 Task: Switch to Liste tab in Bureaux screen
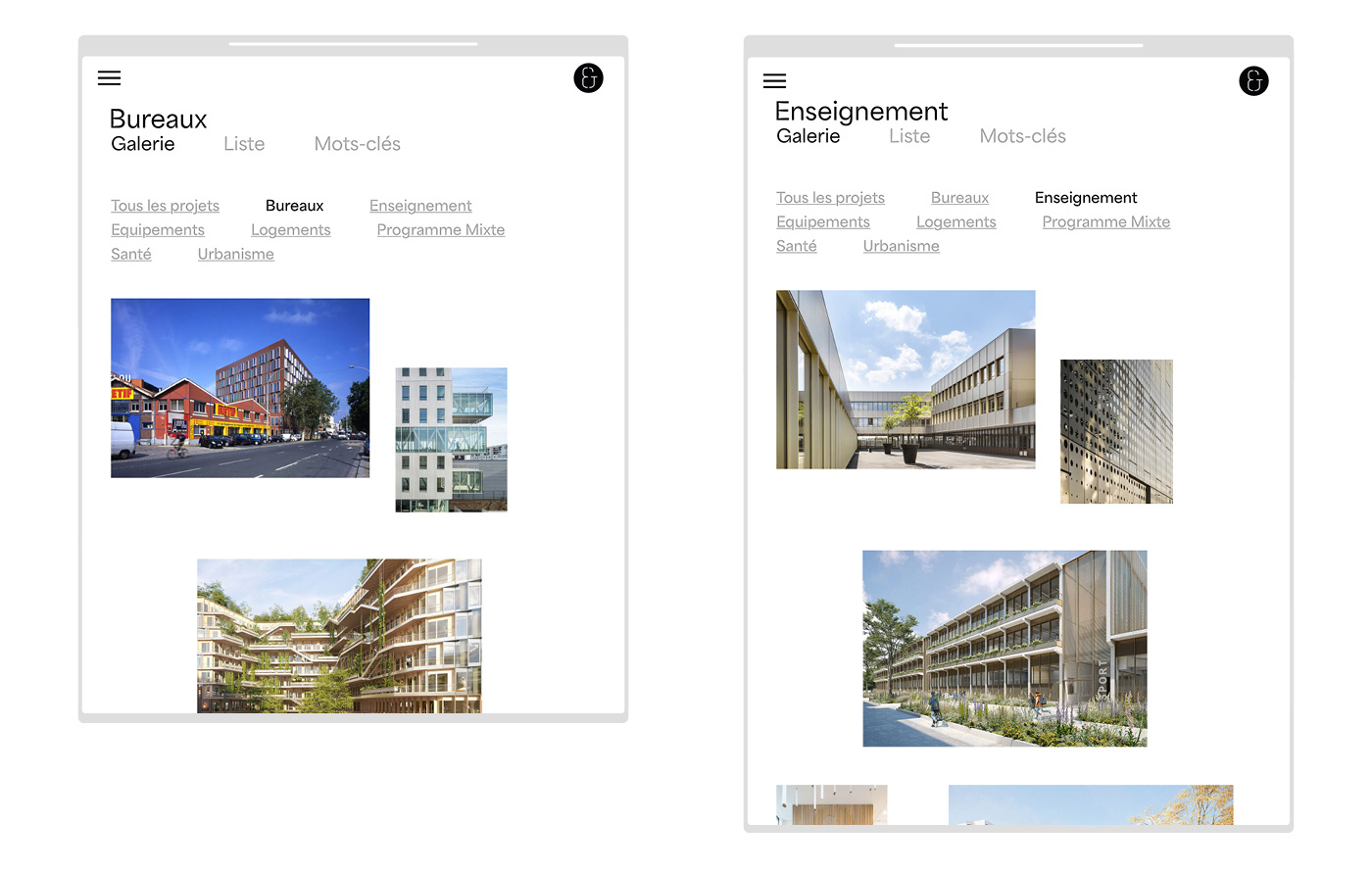click(244, 144)
